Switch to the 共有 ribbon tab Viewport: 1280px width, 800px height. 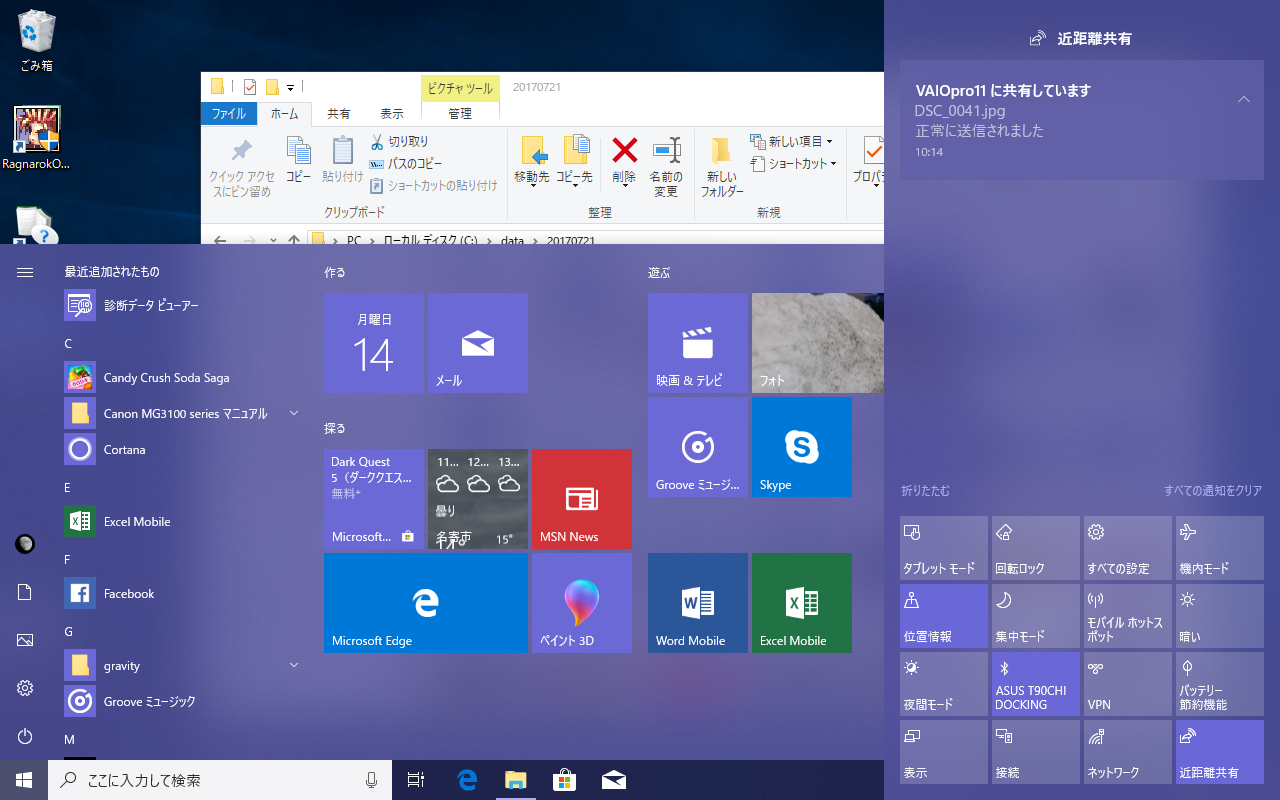(339, 114)
